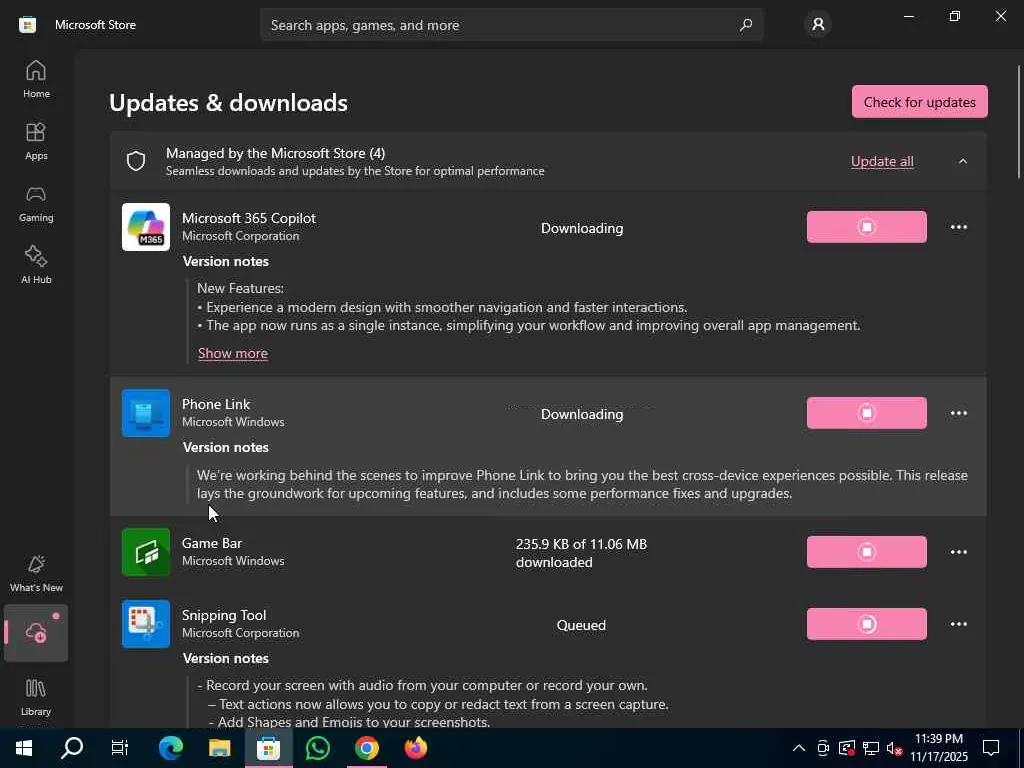Go to the Gaming section
Viewport: 1024px width, 768px height.
(36, 203)
